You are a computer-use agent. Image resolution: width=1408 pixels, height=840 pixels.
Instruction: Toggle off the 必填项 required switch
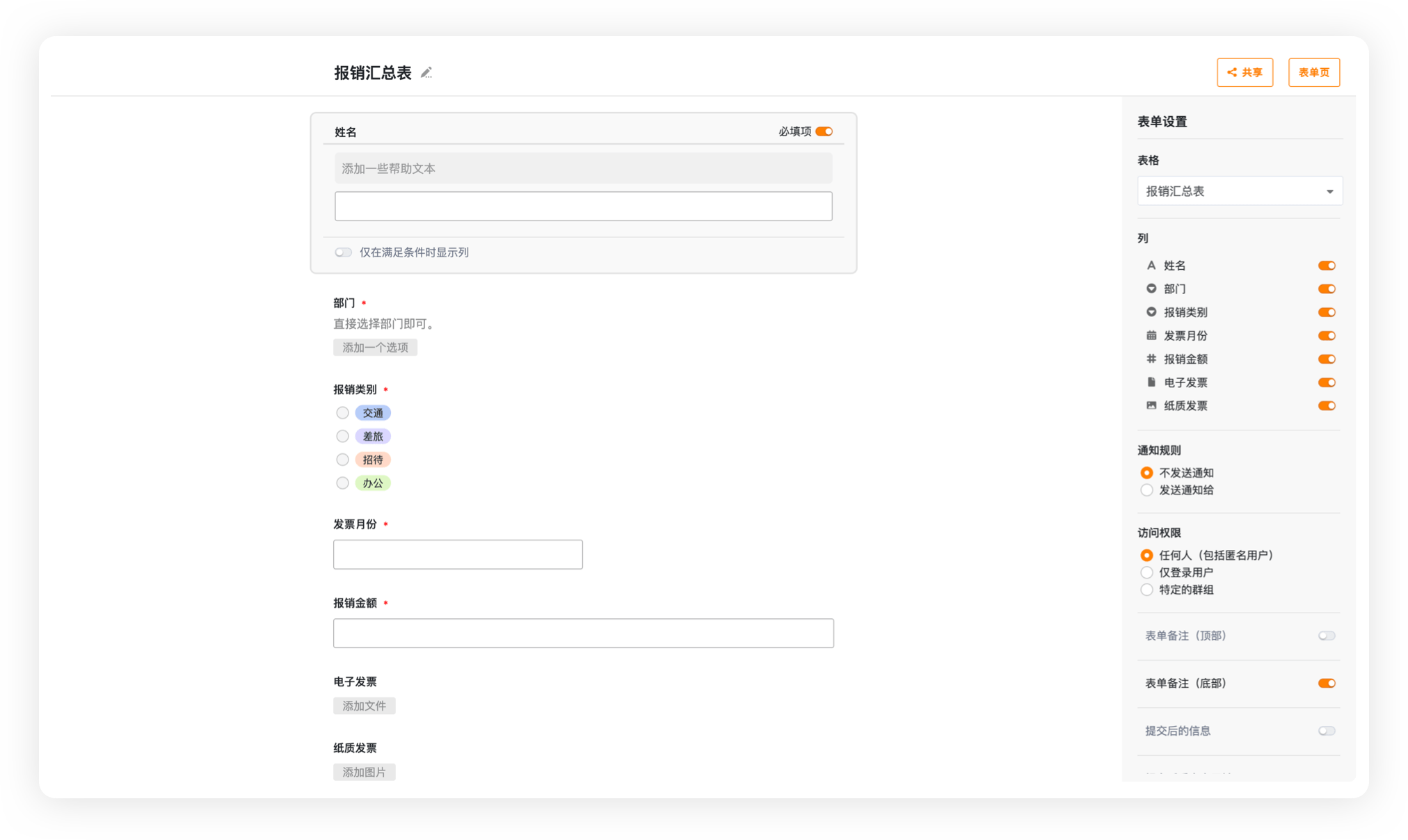824,131
